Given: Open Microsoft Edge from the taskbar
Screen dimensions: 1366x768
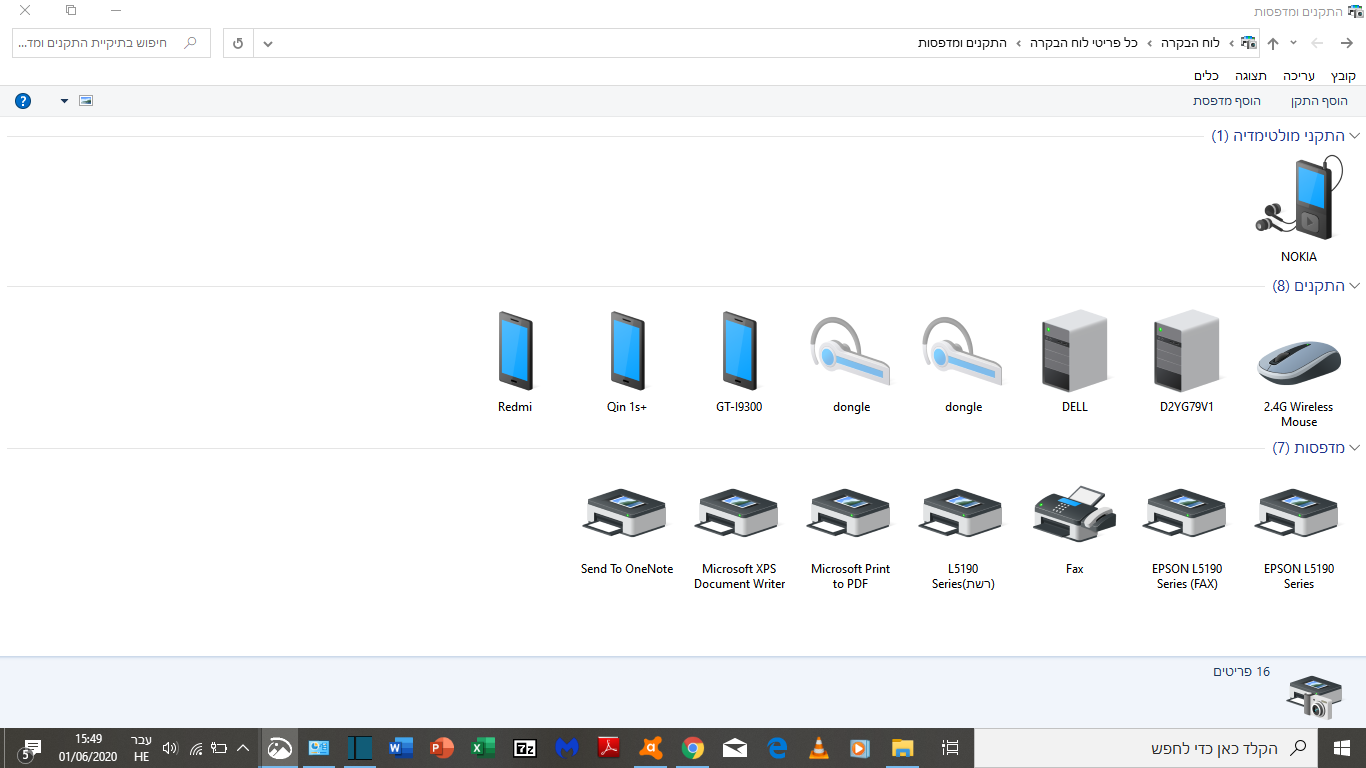Looking at the screenshot, I should pyautogui.click(x=777, y=747).
